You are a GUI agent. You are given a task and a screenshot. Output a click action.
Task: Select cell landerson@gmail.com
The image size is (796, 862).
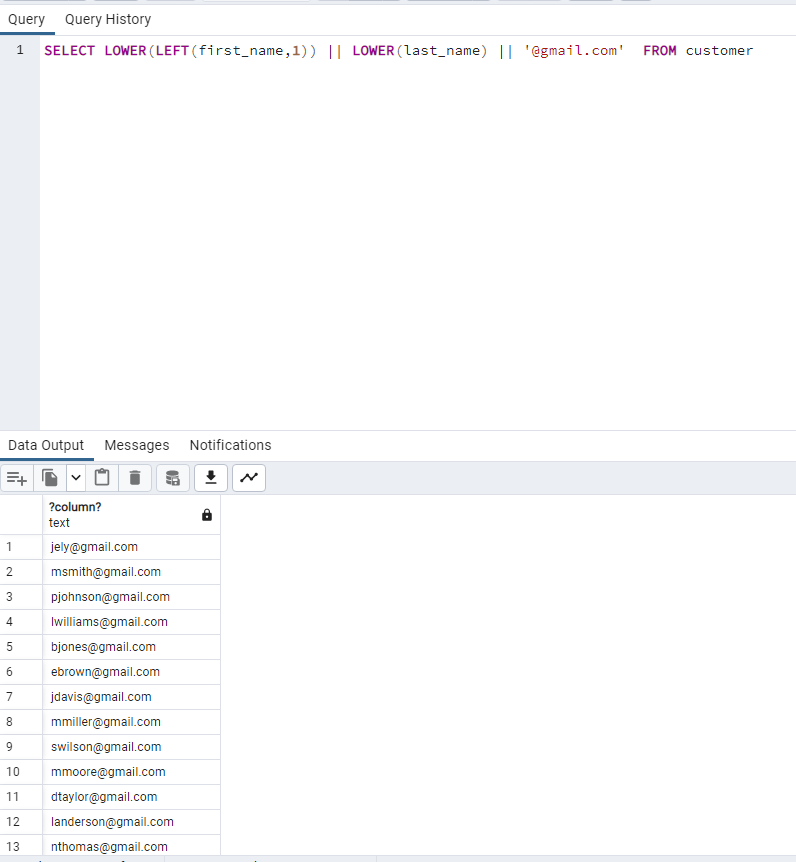click(x=131, y=822)
